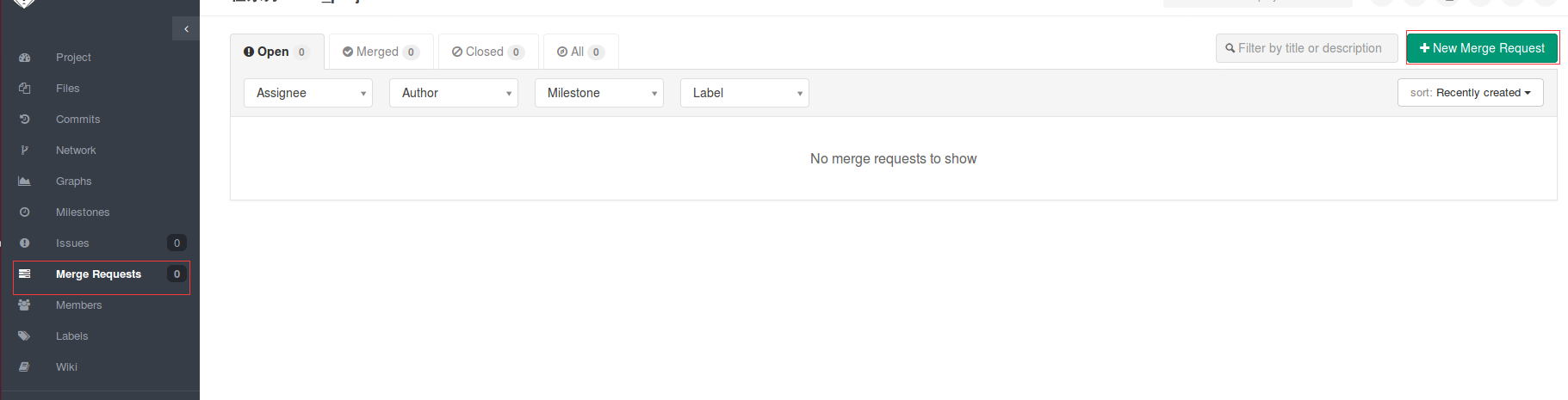
Task: Click the Wiki book icon
Action: [x=25, y=367]
